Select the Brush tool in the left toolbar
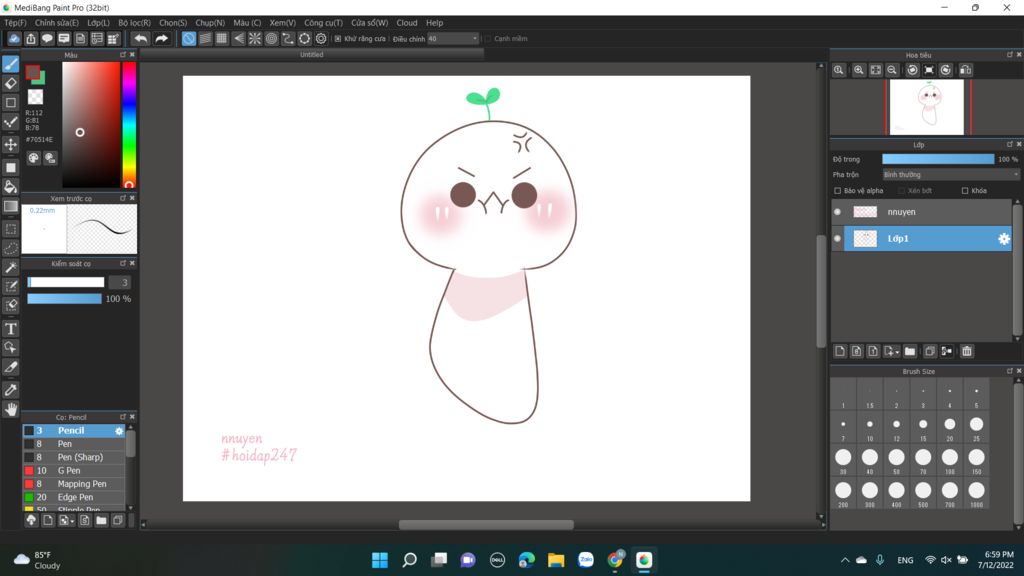The width and height of the screenshot is (1024, 576). pyautogui.click(x=10, y=63)
